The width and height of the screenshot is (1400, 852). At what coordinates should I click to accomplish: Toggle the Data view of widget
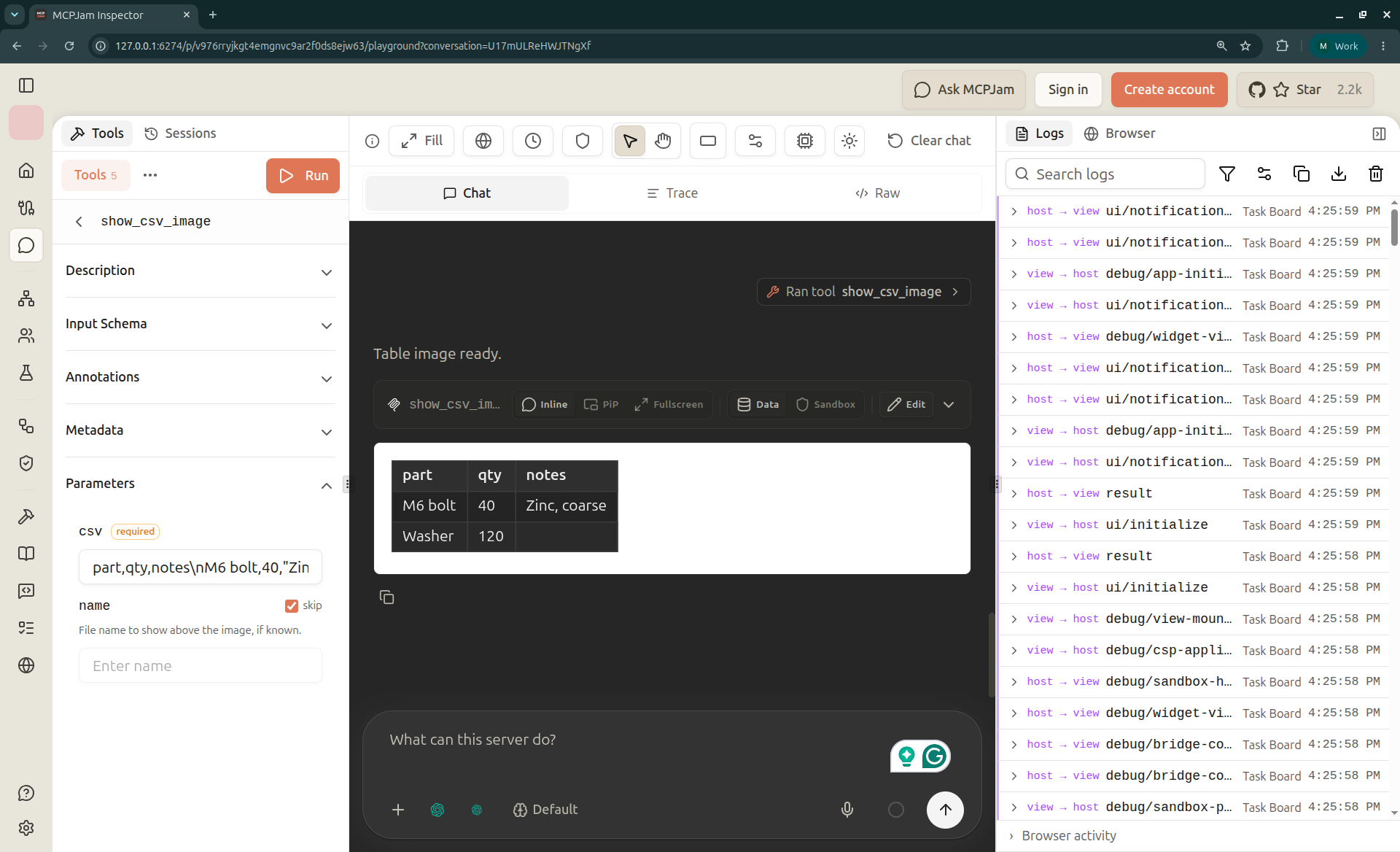pyautogui.click(x=758, y=404)
